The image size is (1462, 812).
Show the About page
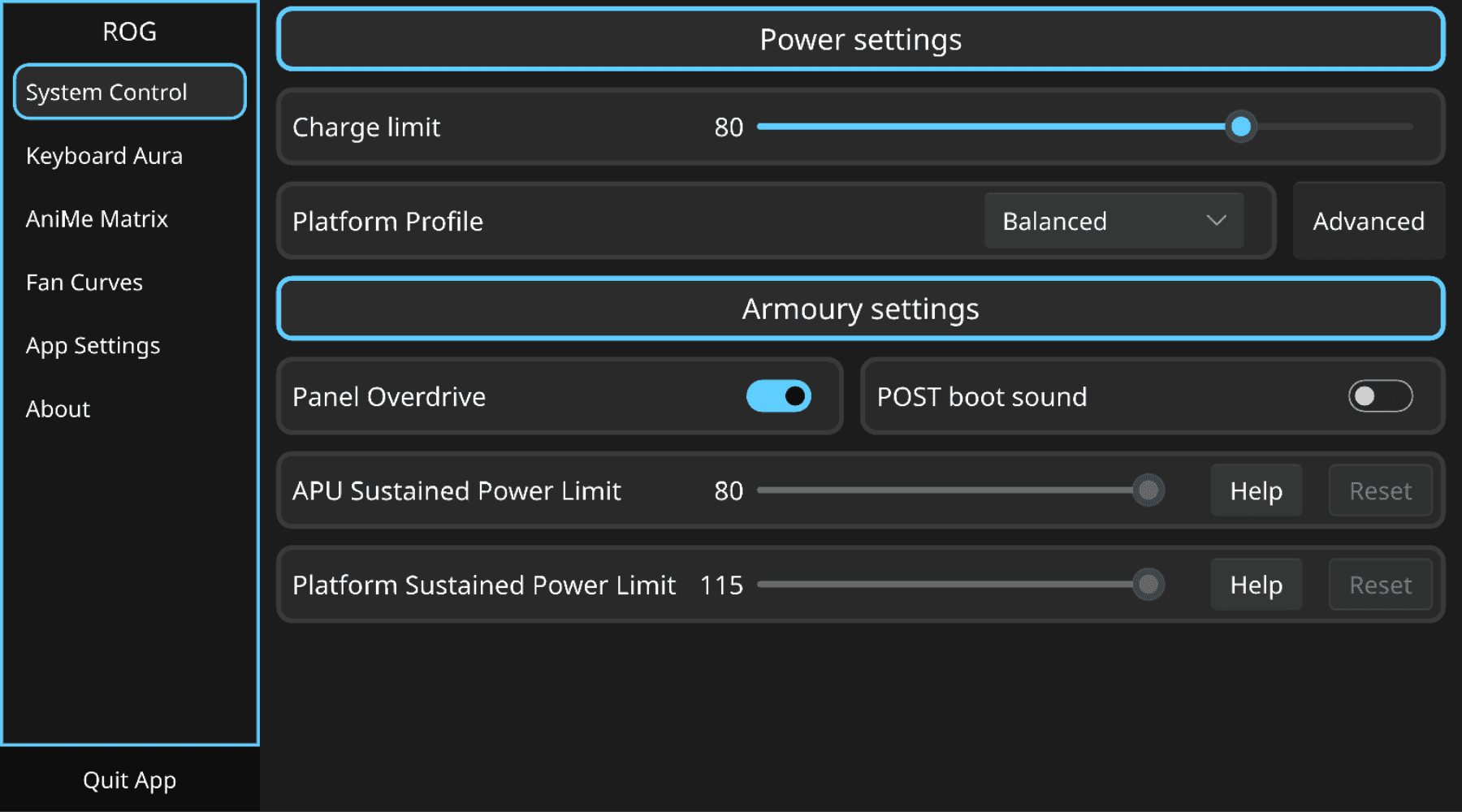click(58, 408)
